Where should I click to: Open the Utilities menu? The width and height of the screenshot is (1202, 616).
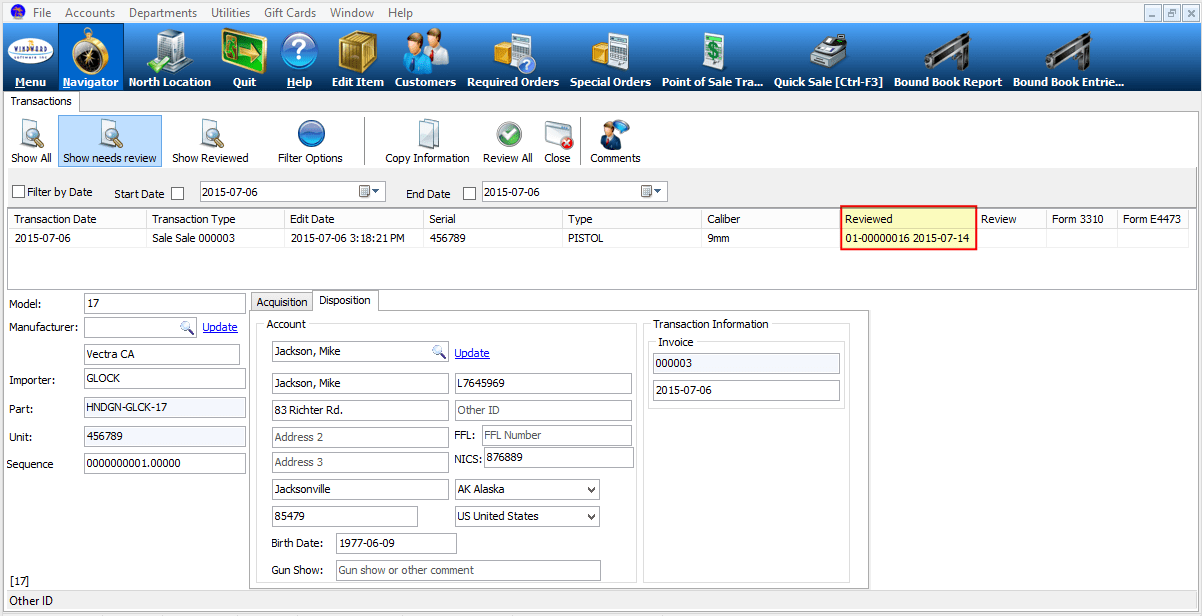tap(231, 13)
